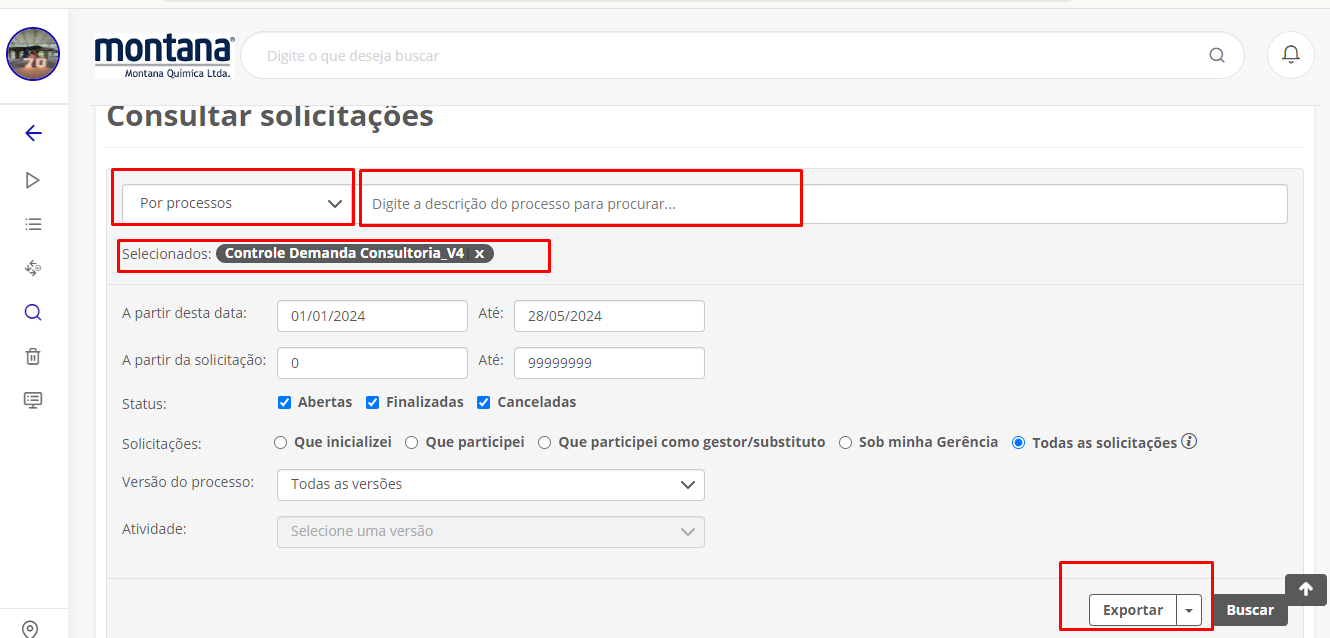
Task: Choose the Sob minha Gerência radio option
Action: coord(845,442)
